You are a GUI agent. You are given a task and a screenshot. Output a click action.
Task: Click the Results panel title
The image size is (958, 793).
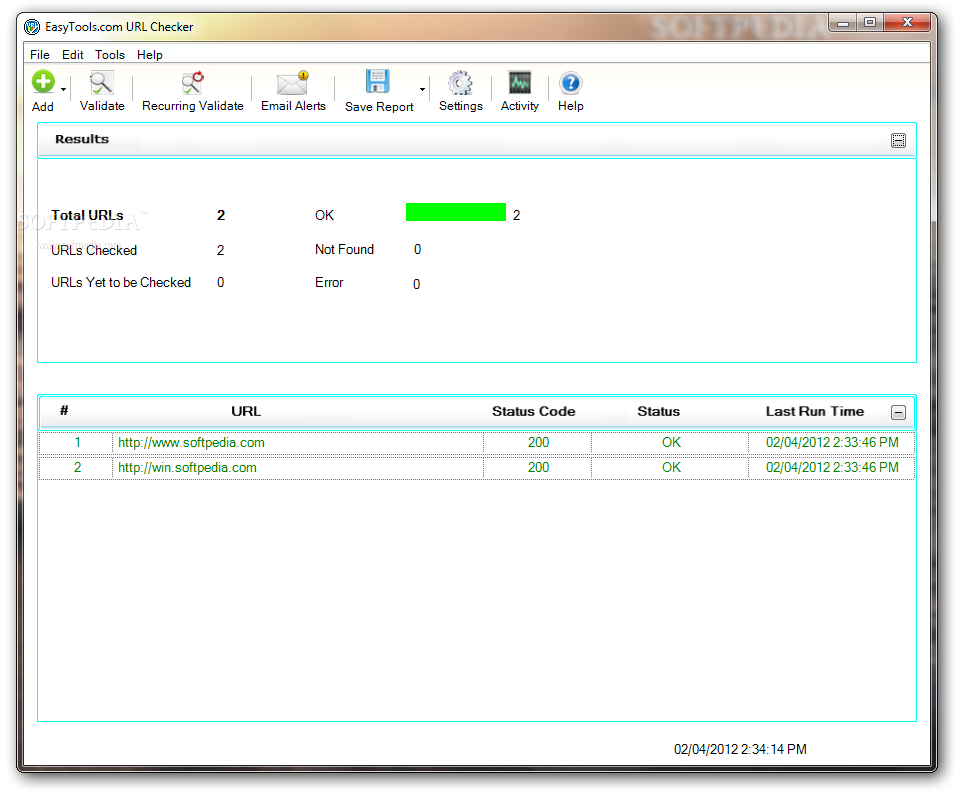(82, 139)
